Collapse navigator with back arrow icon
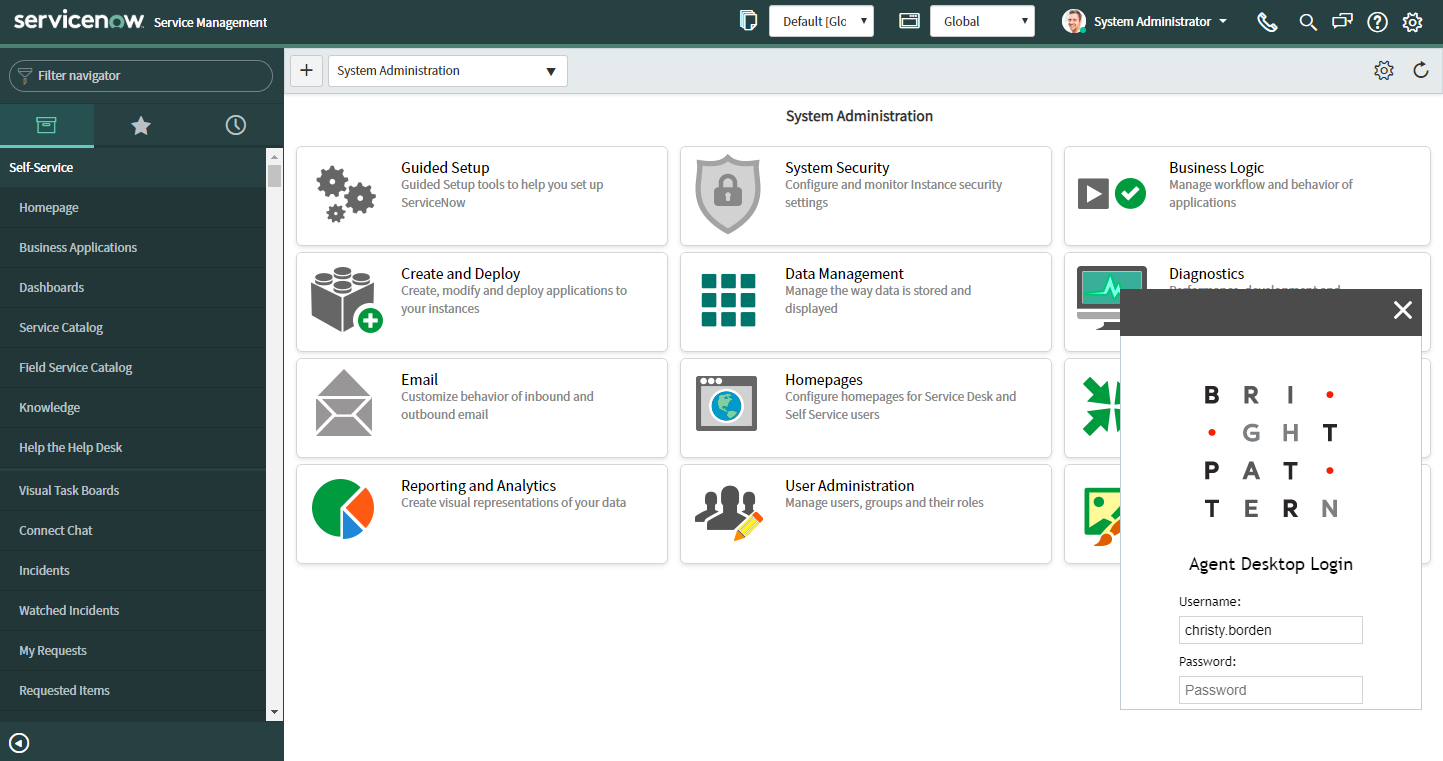 click(x=19, y=743)
